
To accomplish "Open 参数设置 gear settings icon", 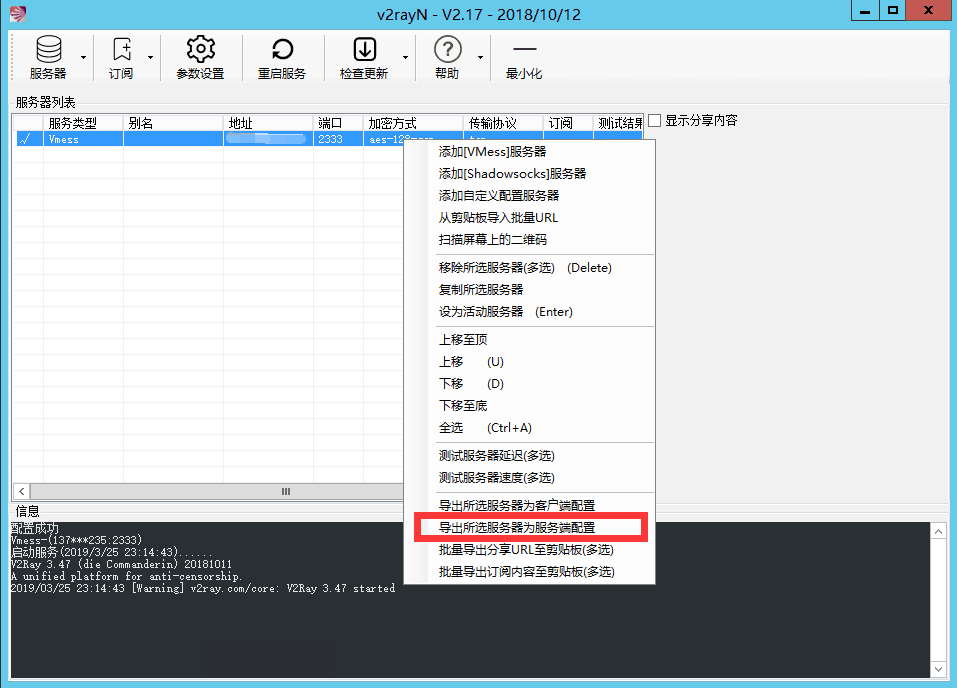I will point(200,50).
